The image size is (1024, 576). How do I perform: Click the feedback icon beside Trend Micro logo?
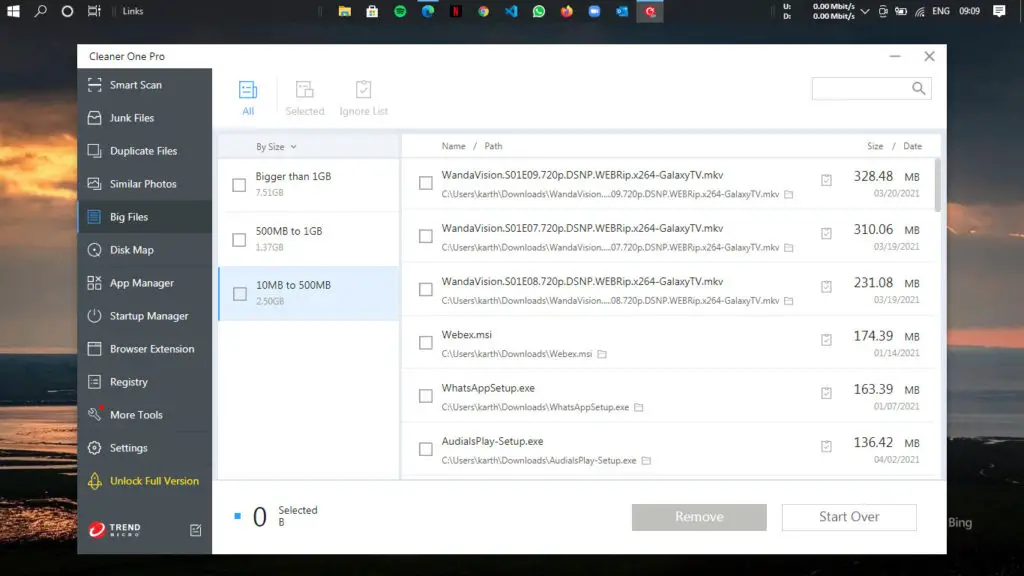pos(195,530)
